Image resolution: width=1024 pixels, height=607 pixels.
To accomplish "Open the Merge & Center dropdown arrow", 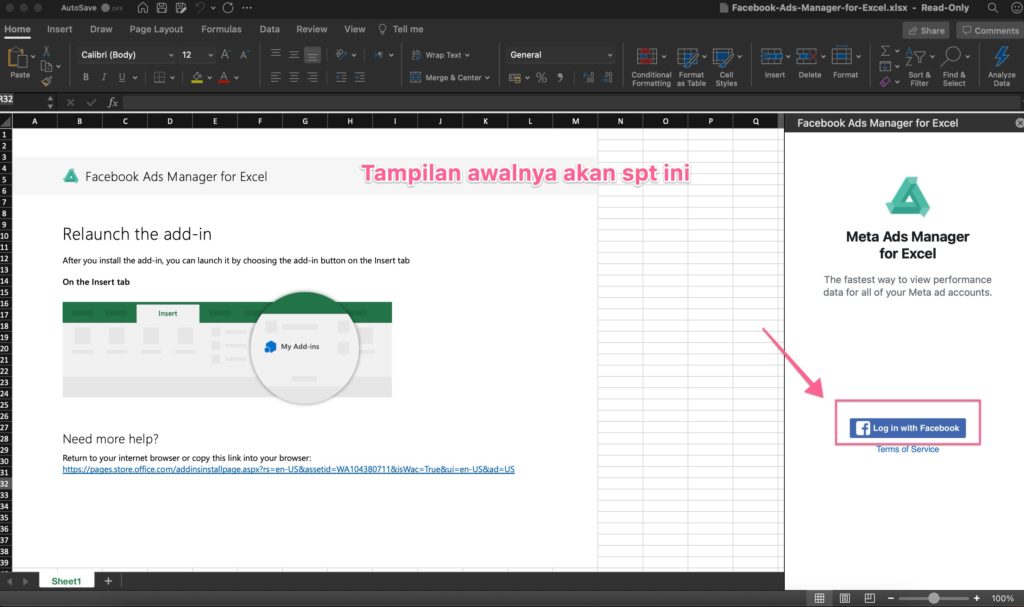I will (487, 77).
